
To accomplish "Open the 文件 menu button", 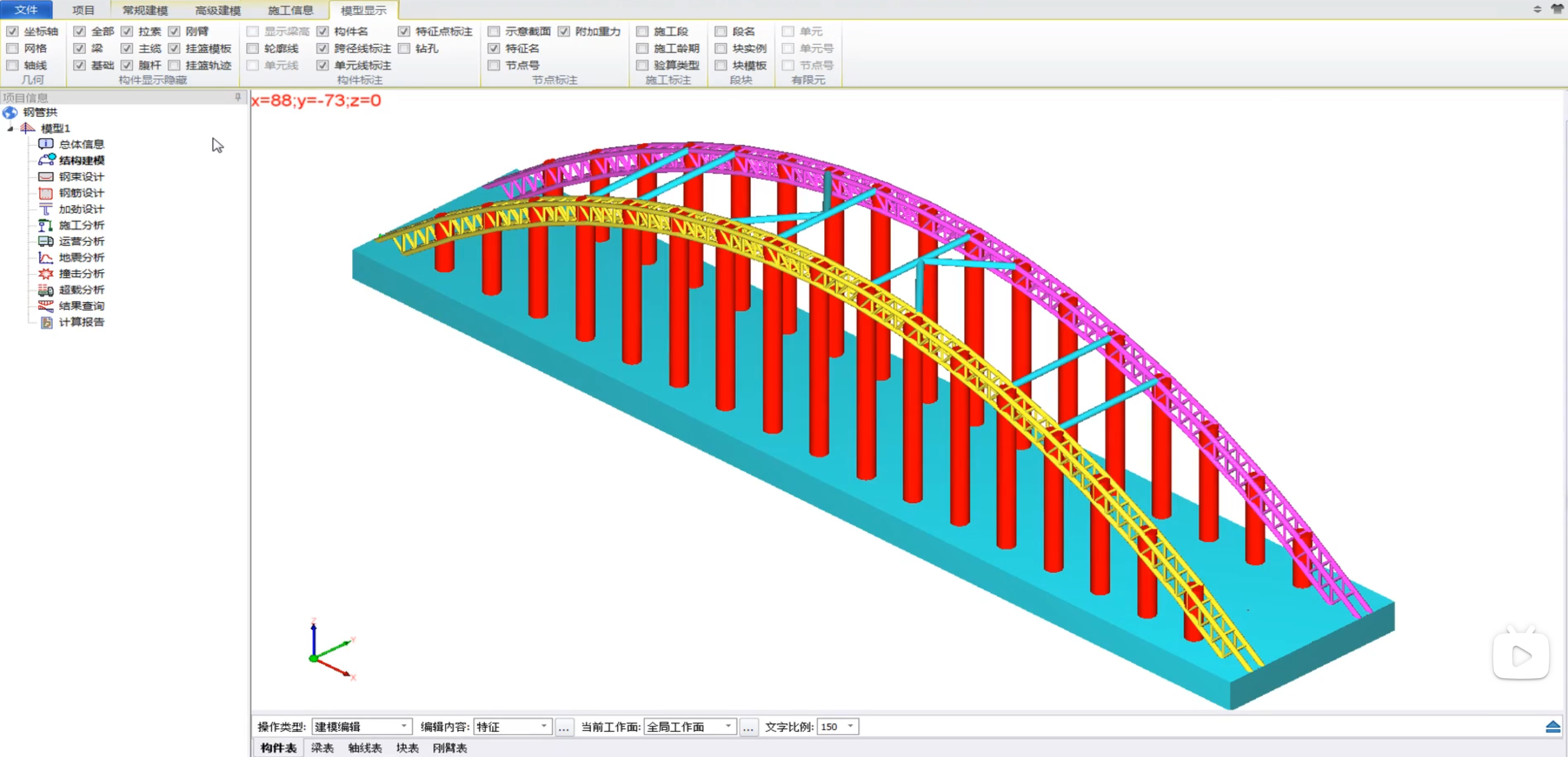I will pyautogui.click(x=26, y=10).
